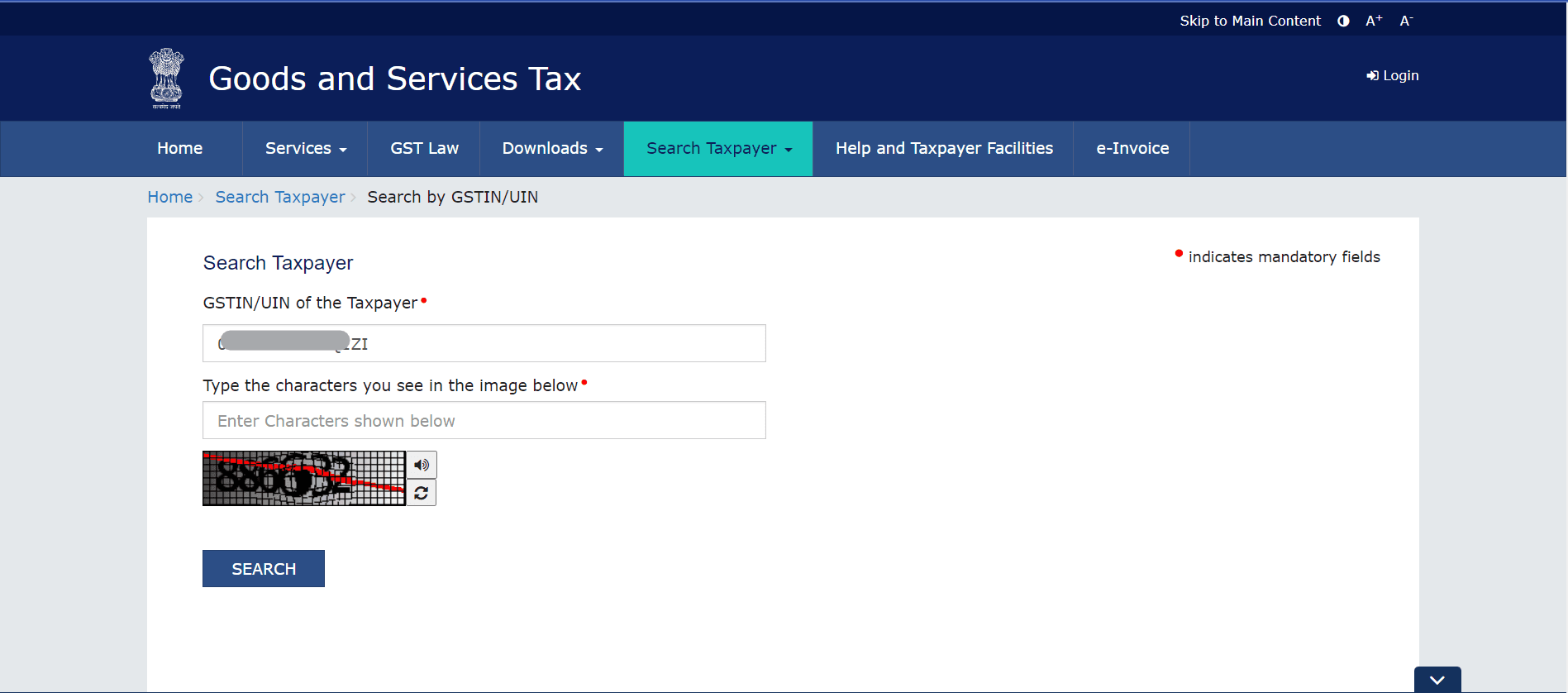
Task: Click Skip to Main Content link
Action: 1250,21
